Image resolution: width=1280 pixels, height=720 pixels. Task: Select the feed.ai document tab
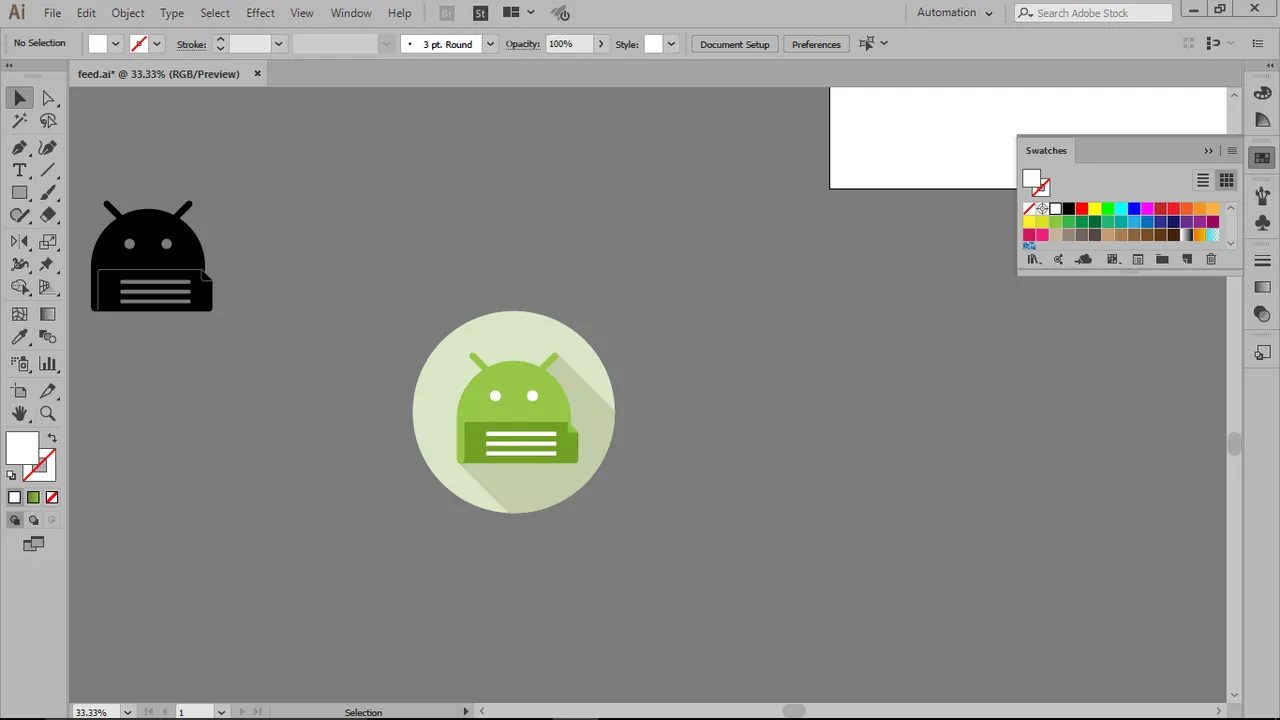[159, 74]
